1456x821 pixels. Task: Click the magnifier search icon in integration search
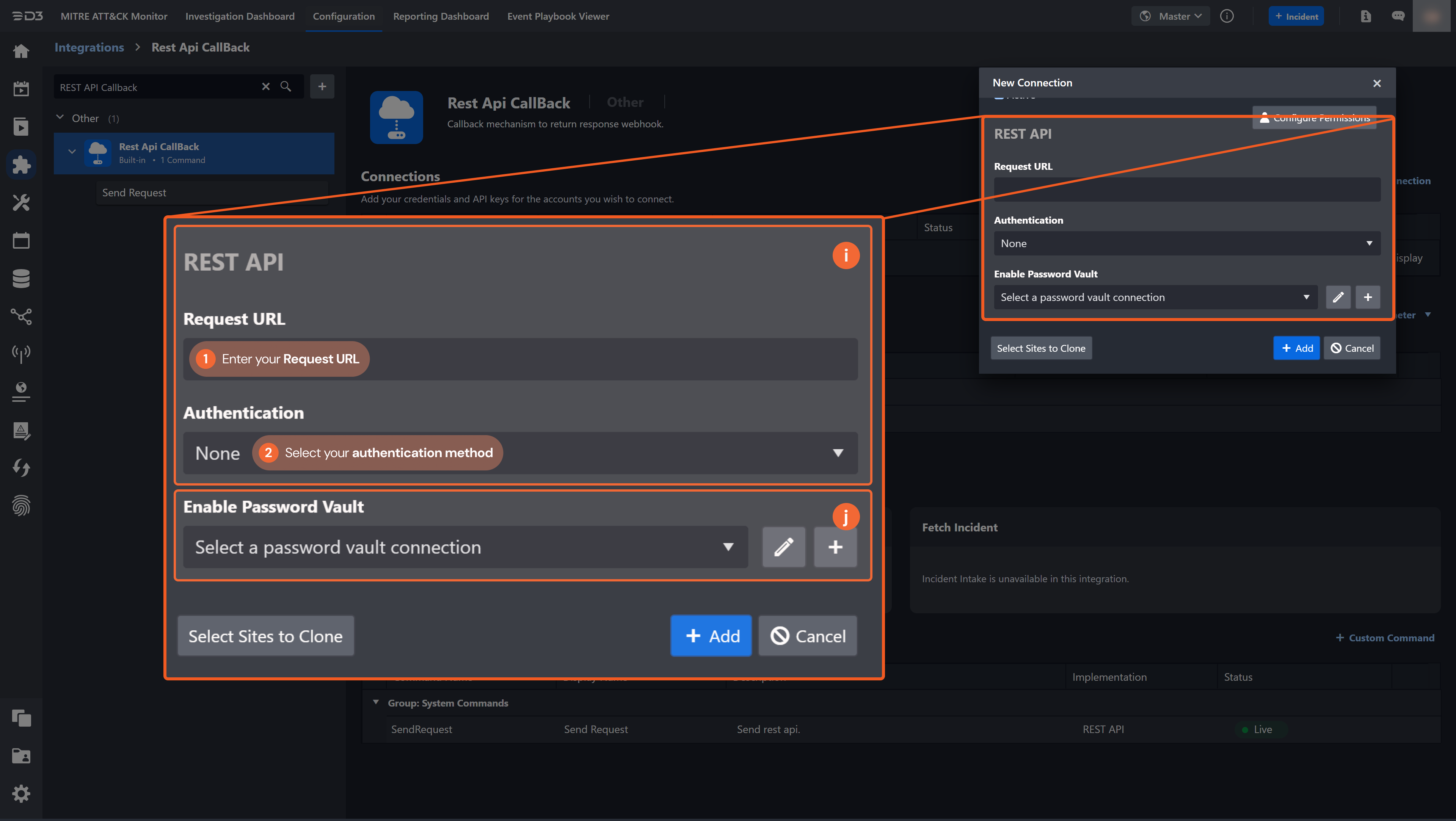pos(286,86)
